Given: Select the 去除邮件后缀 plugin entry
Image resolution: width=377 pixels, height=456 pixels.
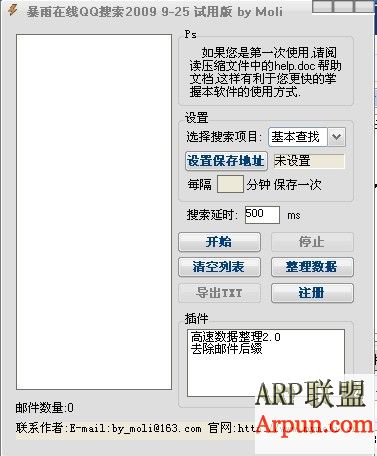Looking at the screenshot, I should (x=226, y=349).
